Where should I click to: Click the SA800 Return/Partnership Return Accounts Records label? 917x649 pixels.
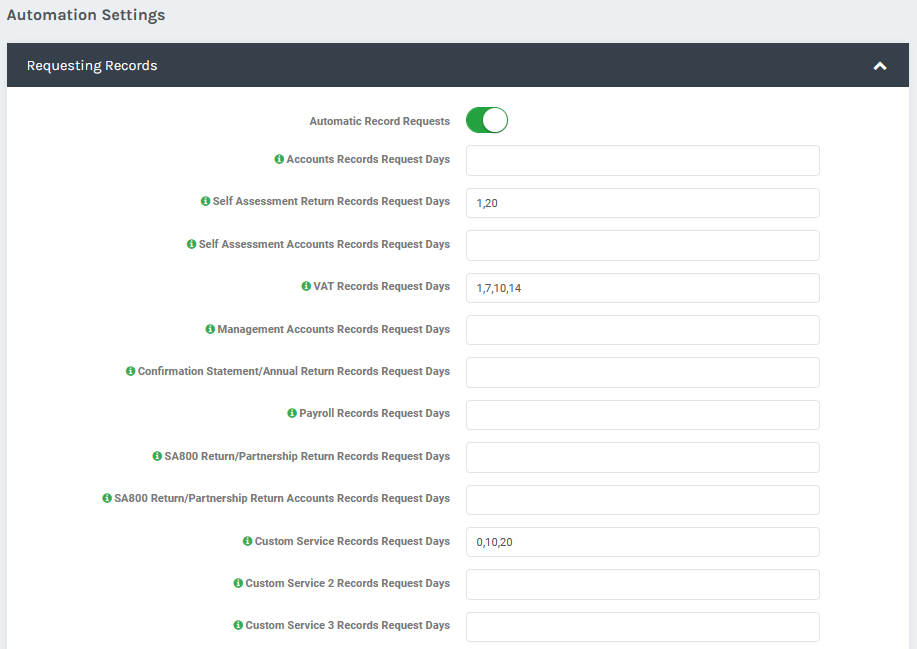(282, 498)
